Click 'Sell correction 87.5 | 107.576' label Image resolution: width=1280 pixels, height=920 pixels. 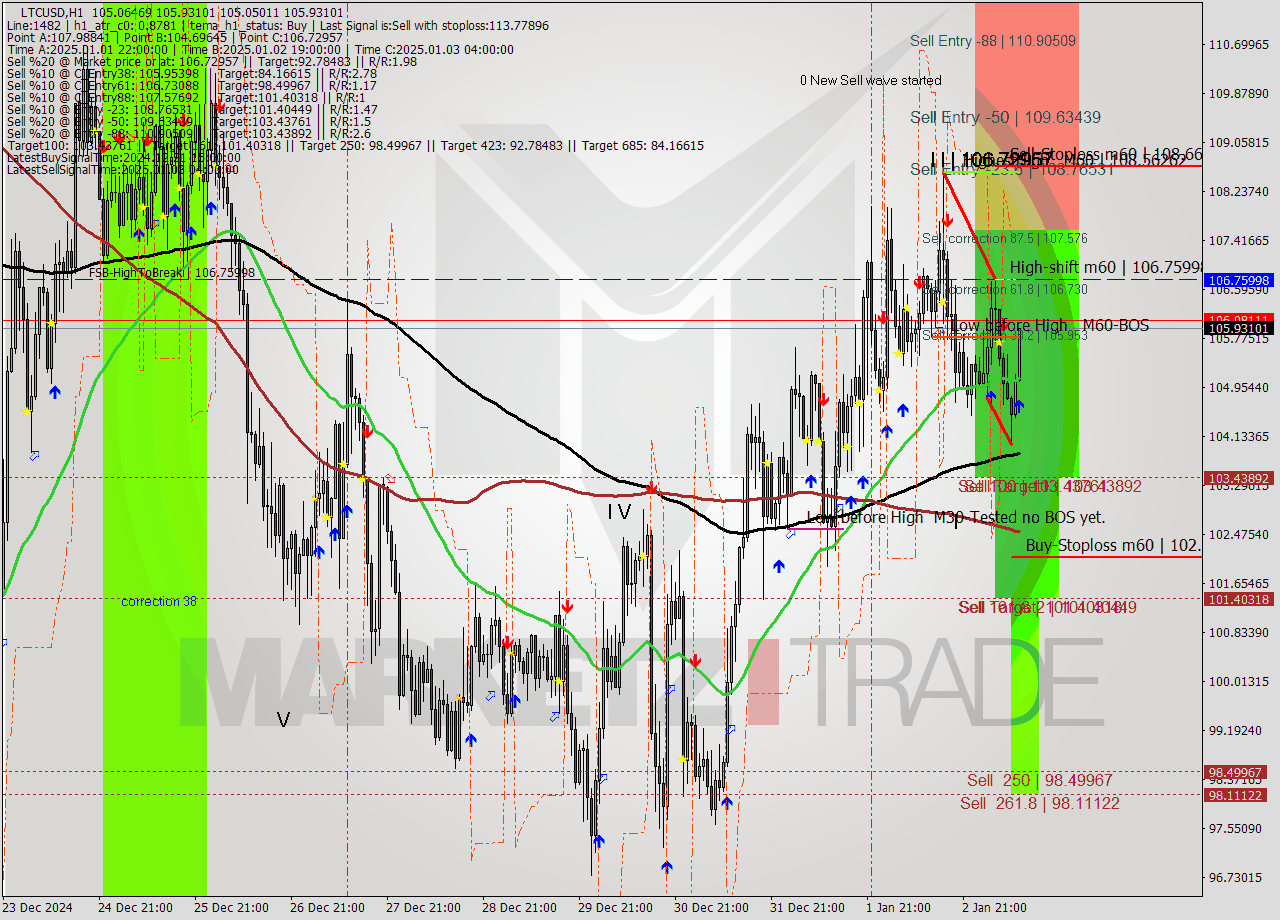pos(1004,238)
